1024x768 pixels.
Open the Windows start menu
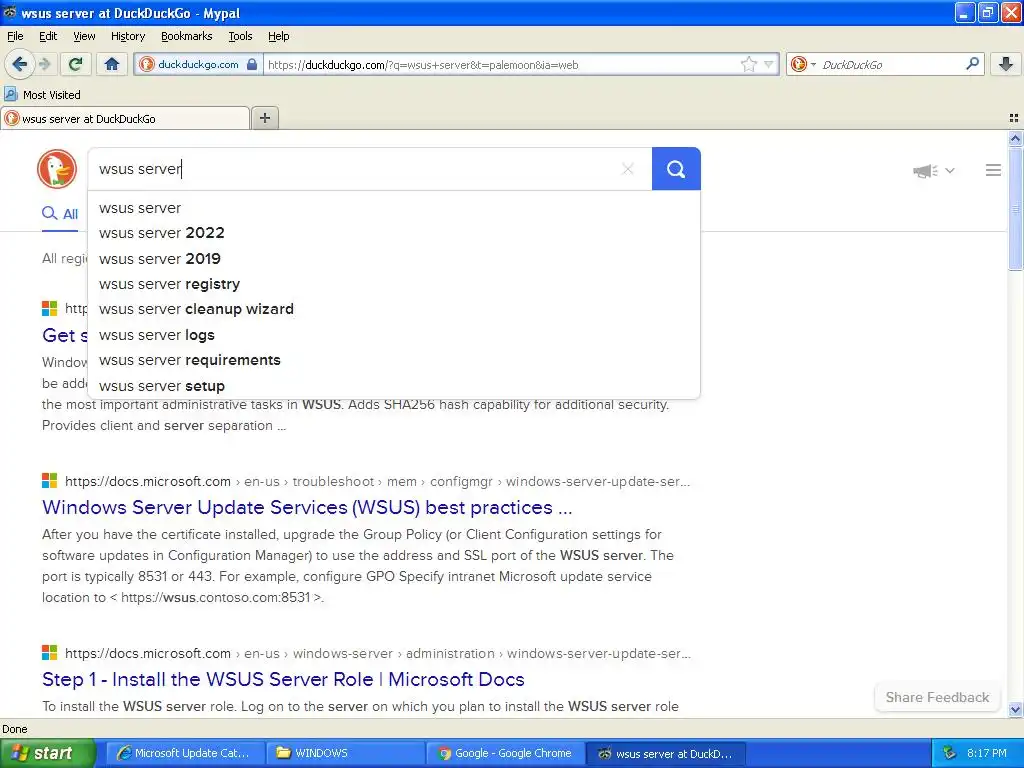[47, 753]
